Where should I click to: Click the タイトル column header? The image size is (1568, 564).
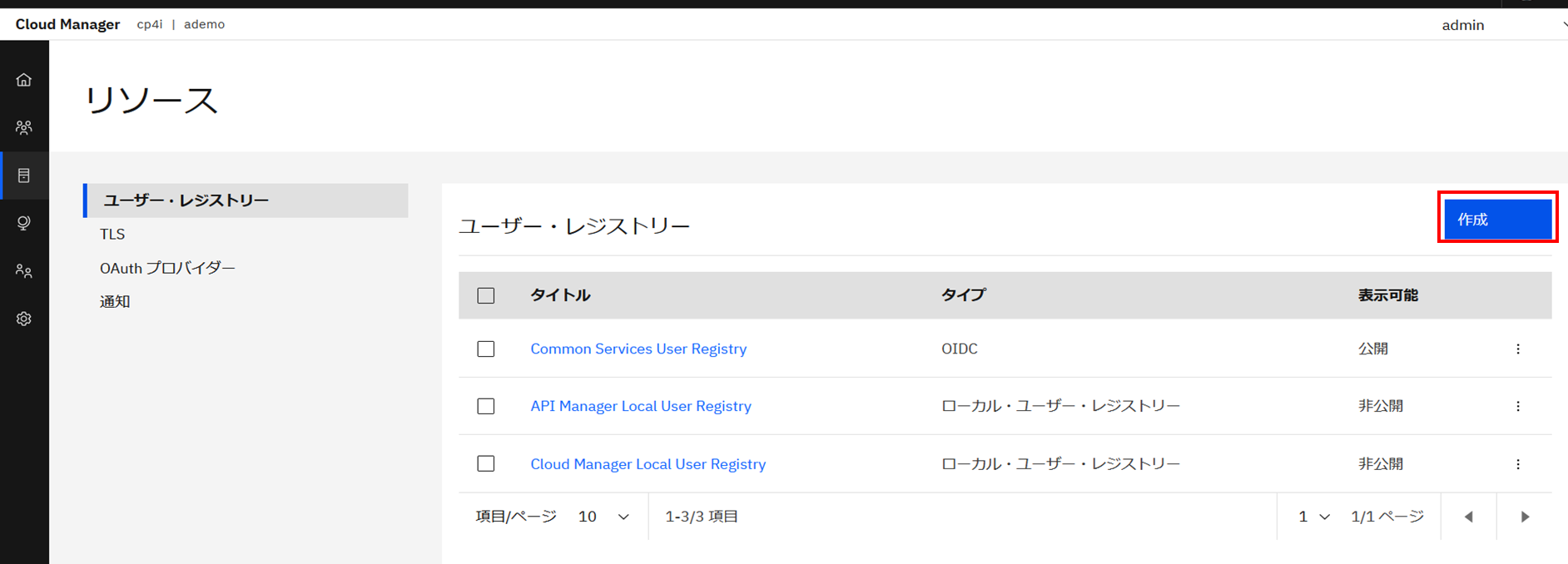pos(560,295)
